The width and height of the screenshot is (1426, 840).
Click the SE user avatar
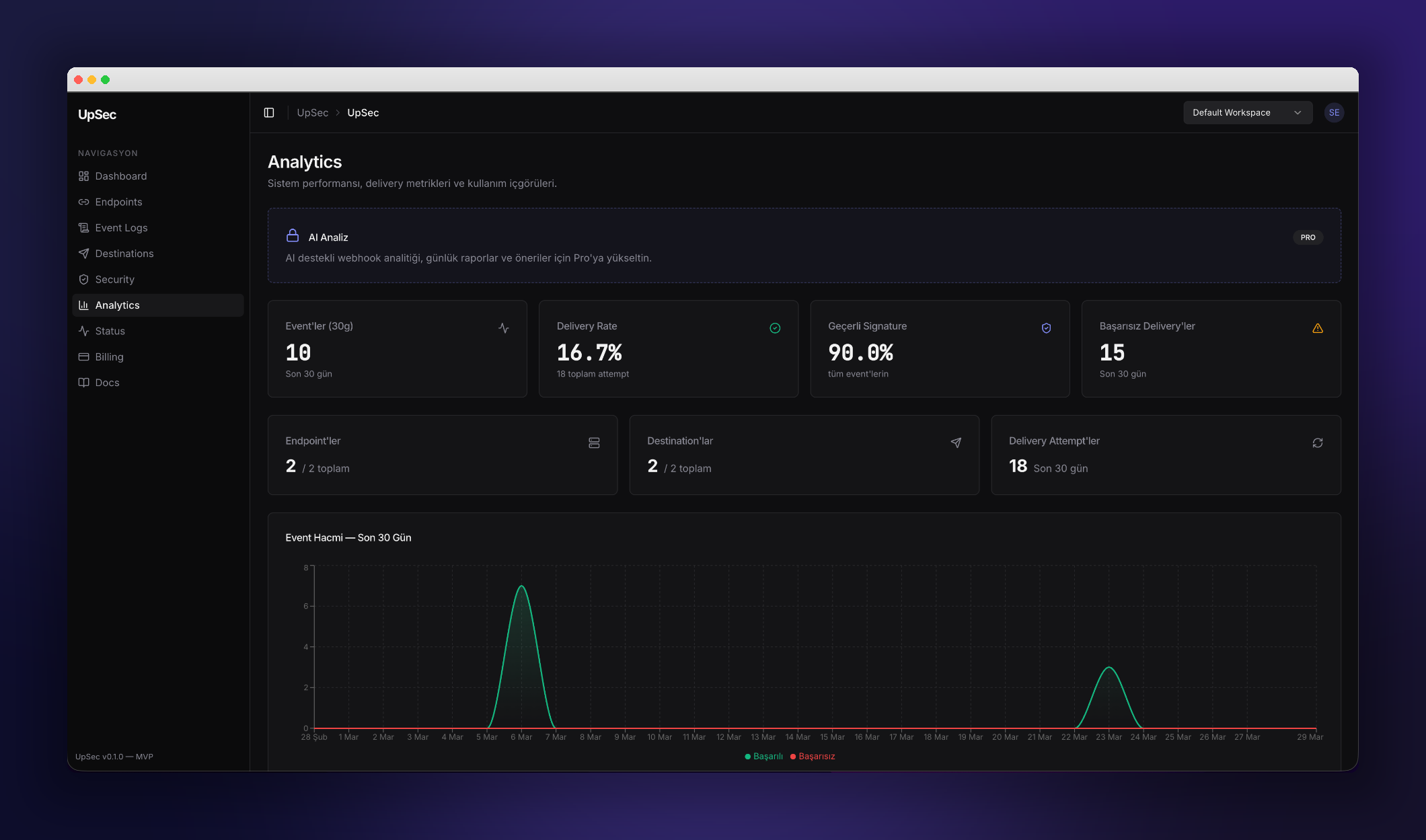click(x=1334, y=112)
